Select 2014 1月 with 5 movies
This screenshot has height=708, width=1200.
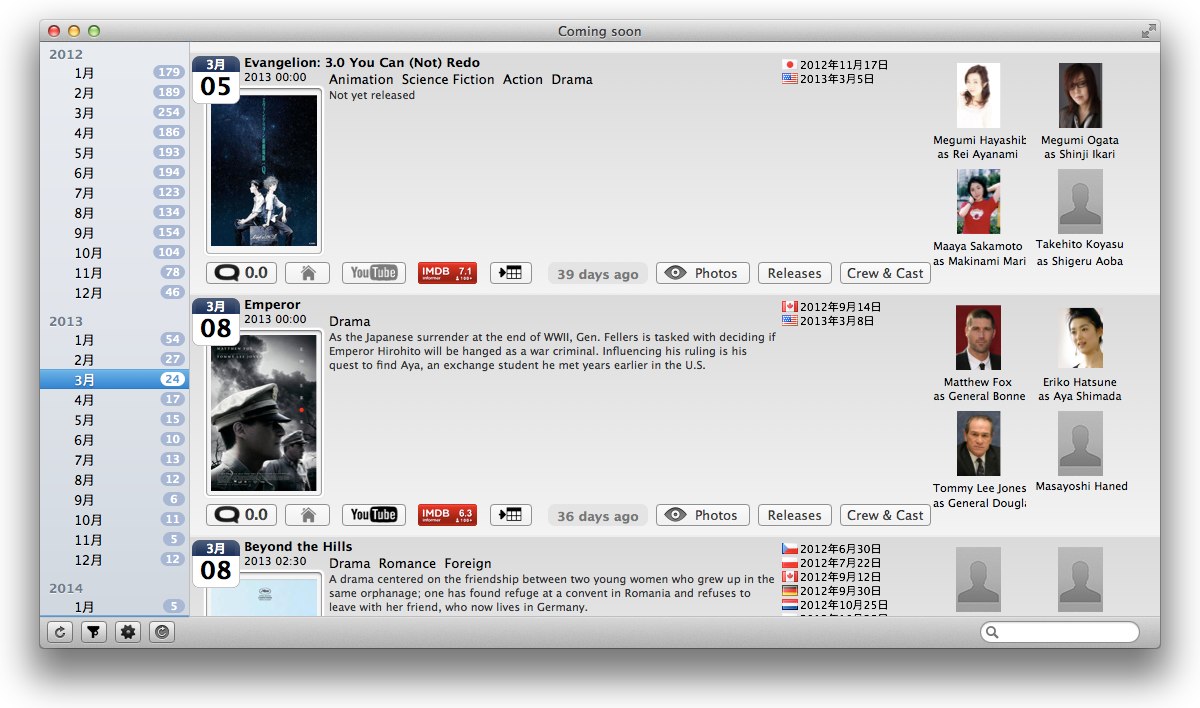(114, 607)
